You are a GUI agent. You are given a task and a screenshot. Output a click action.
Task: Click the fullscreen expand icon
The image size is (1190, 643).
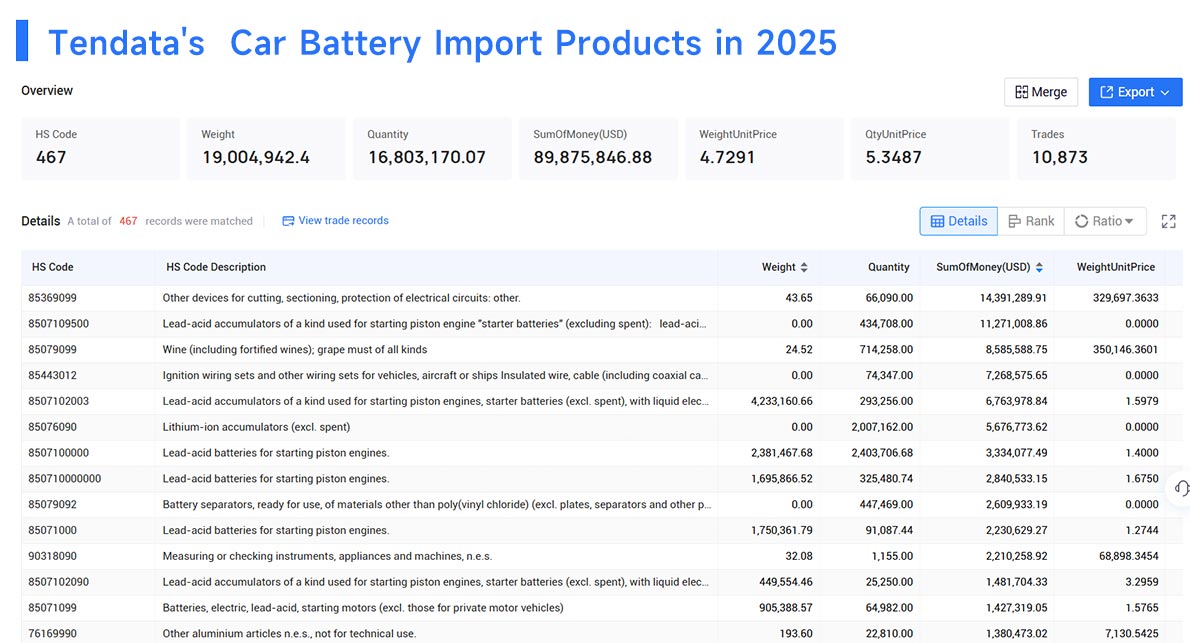pyautogui.click(x=1169, y=221)
